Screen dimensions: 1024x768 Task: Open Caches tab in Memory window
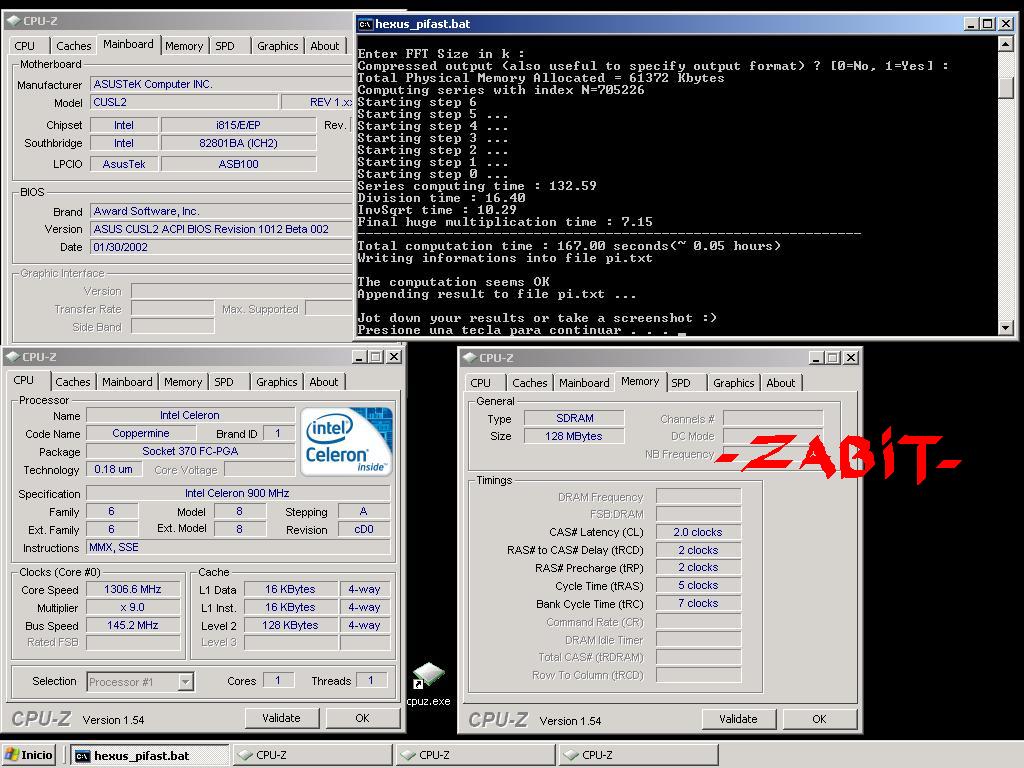click(530, 383)
